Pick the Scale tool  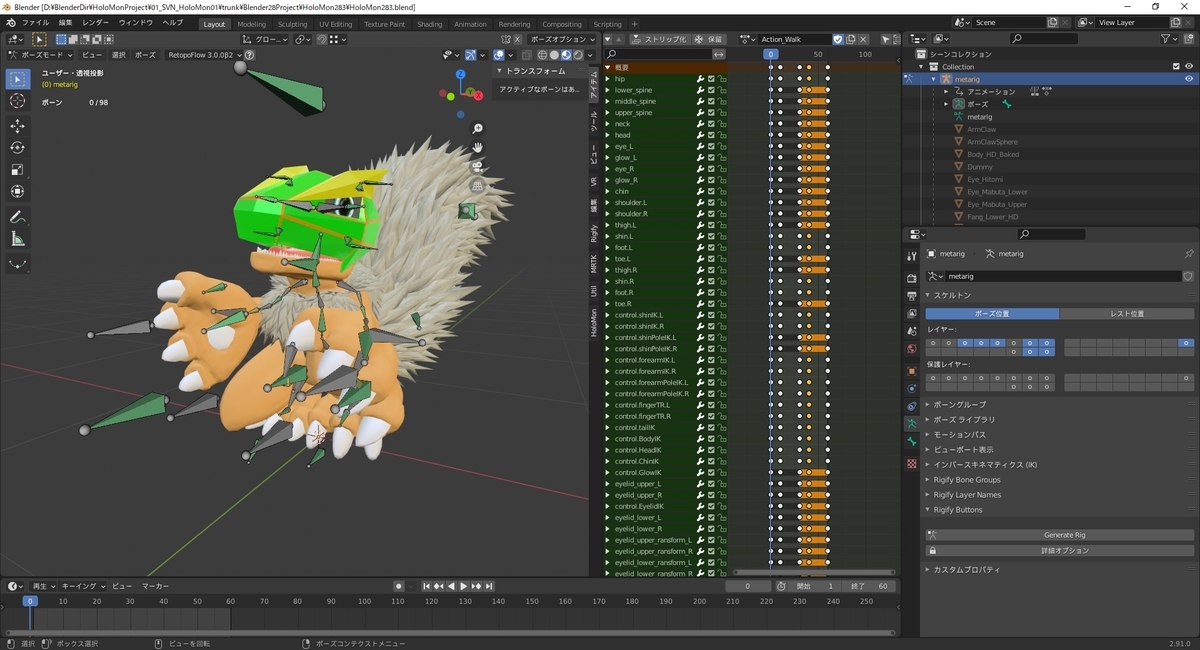[18, 170]
